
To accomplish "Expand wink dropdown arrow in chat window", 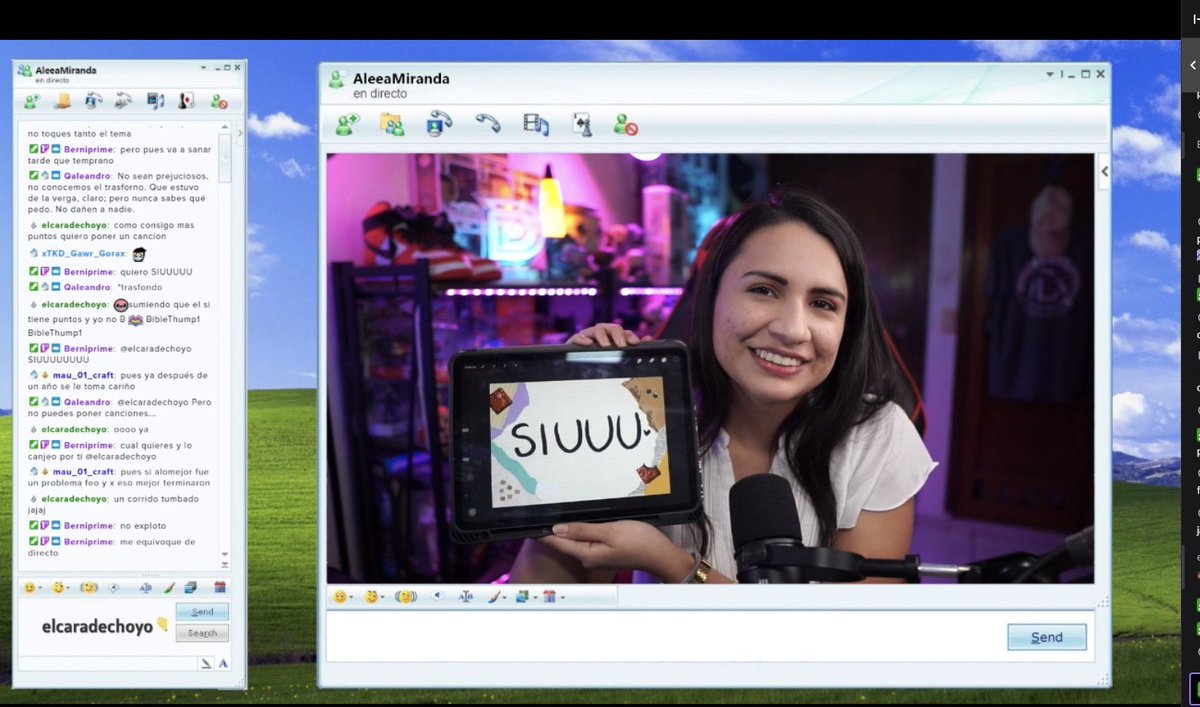I will tap(70, 589).
